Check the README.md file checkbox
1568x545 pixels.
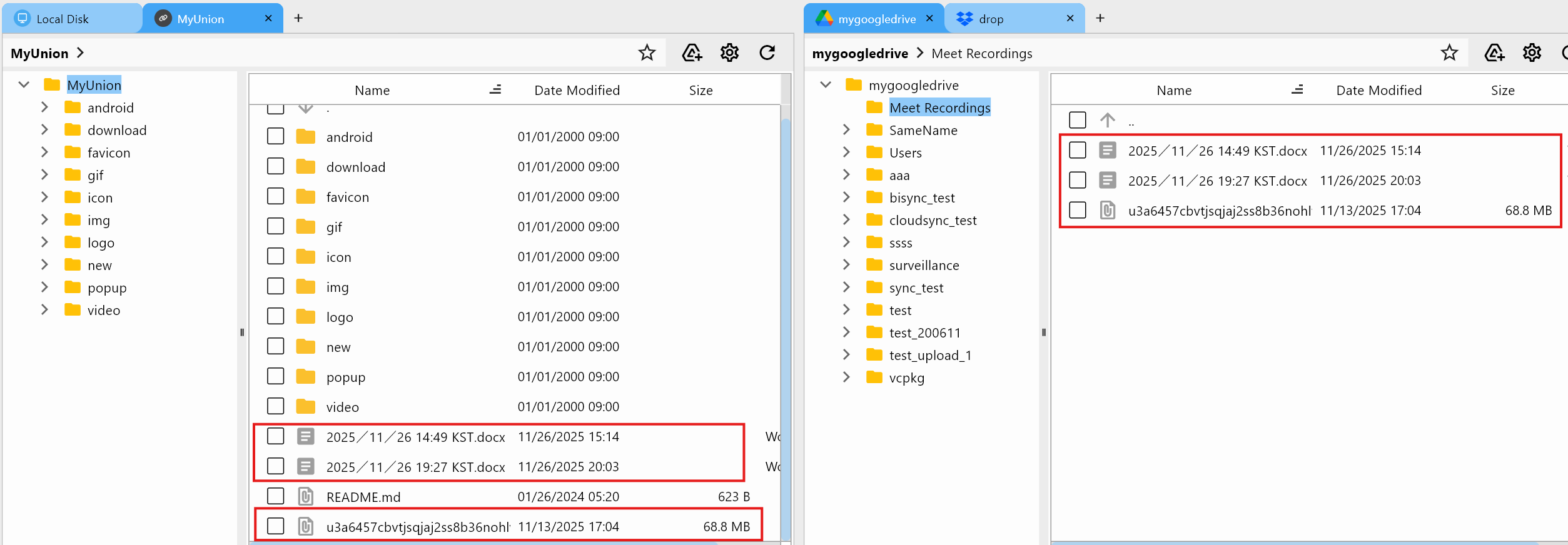pos(276,496)
